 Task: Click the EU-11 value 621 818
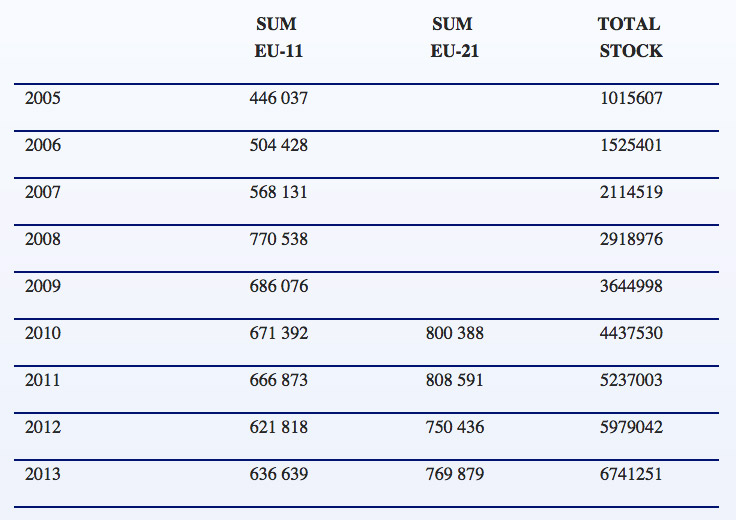pos(278,427)
